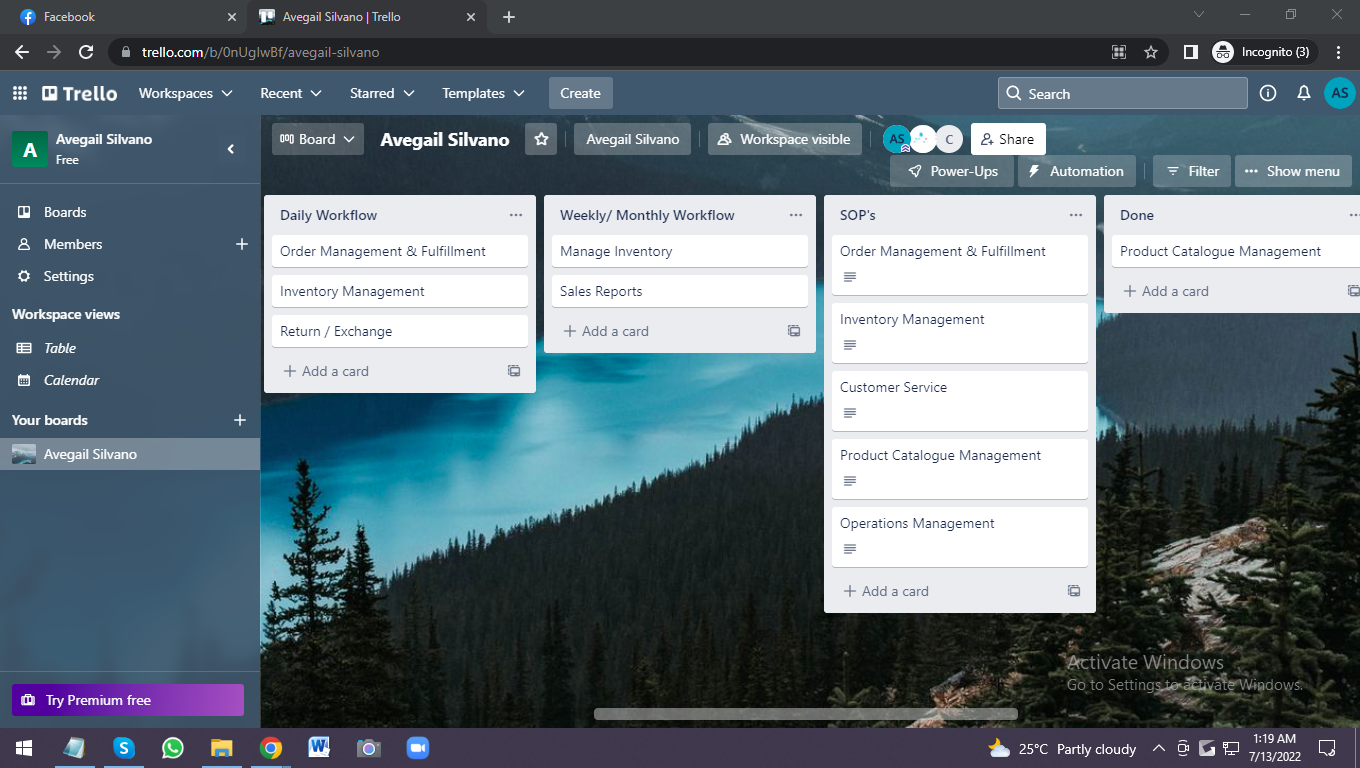The image size is (1360, 768).
Task: Open Skype from the taskbar
Action: click(124, 748)
